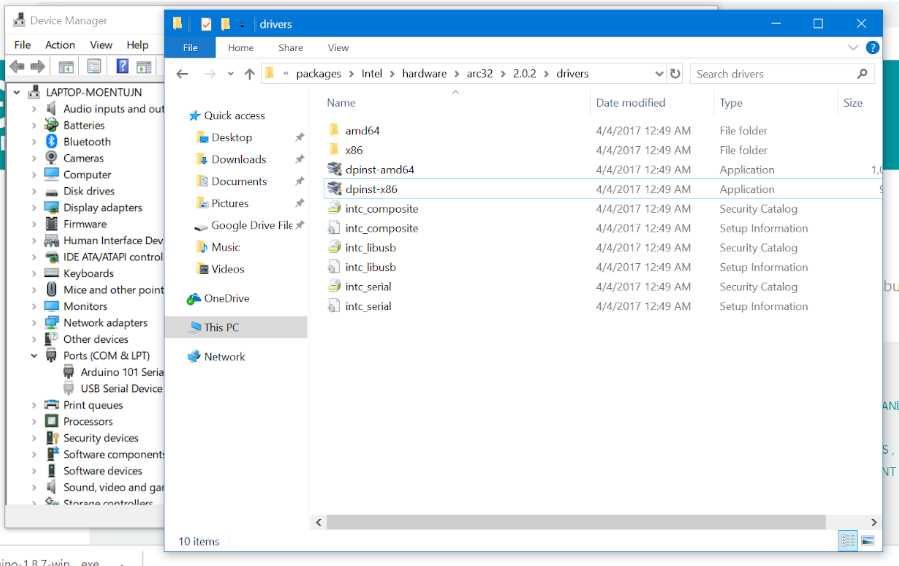Click in the Search drivers field
This screenshot has height=566, width=899.
[x=770, y=74]
